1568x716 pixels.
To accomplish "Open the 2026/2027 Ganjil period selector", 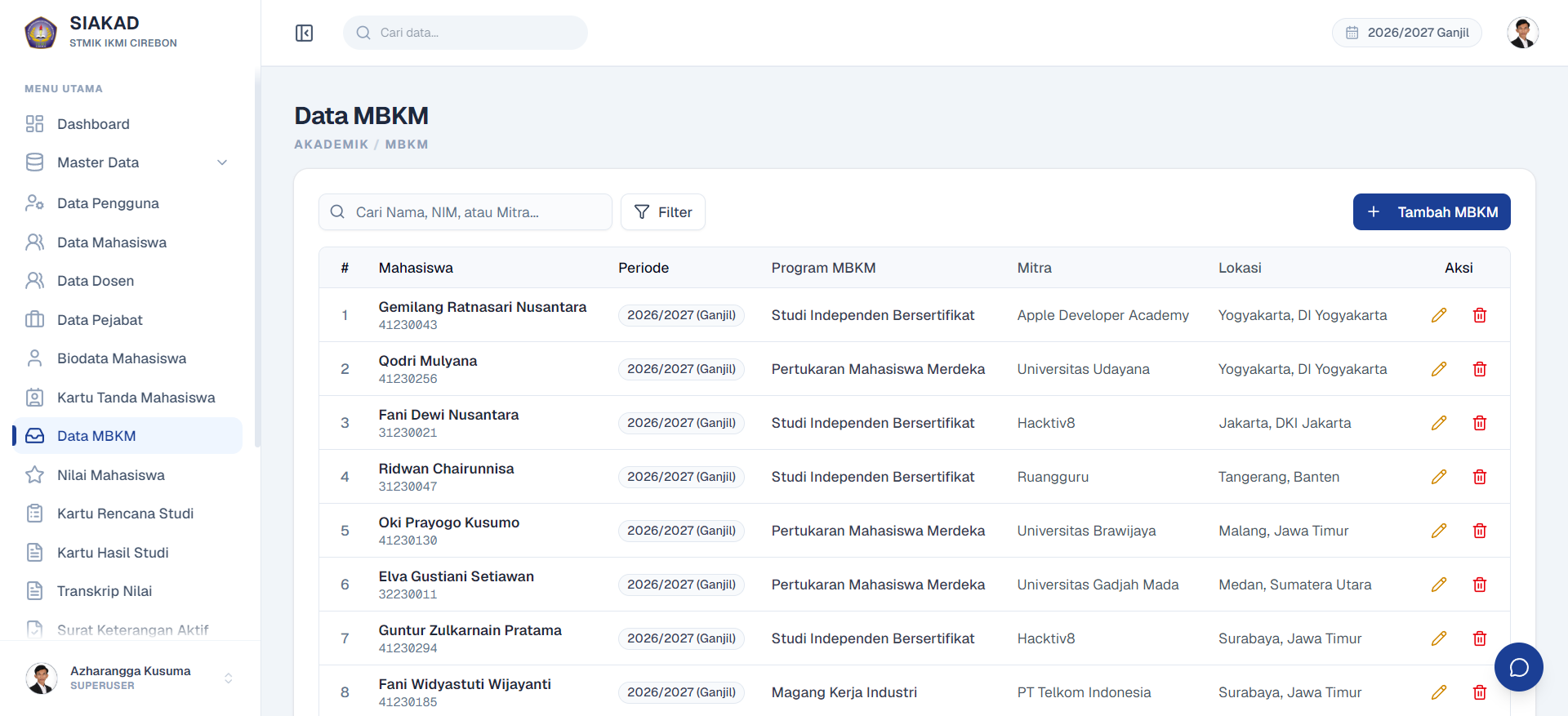I will (x=1406, y=33).
